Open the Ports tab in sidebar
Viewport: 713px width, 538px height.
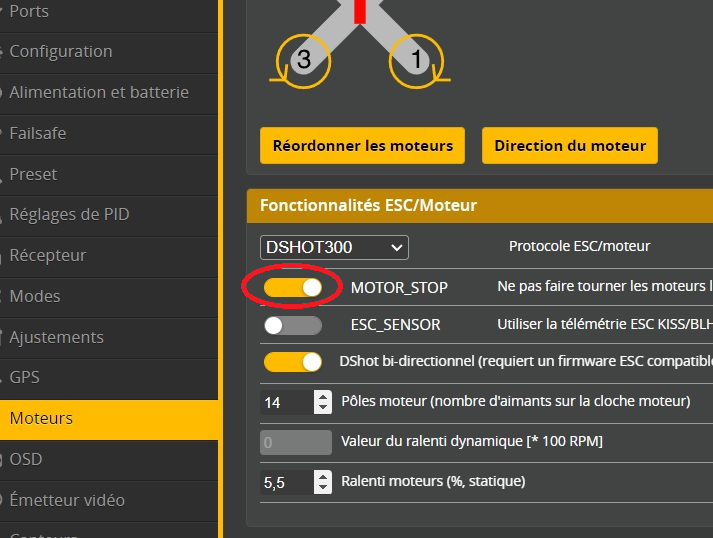pos(29,12)
